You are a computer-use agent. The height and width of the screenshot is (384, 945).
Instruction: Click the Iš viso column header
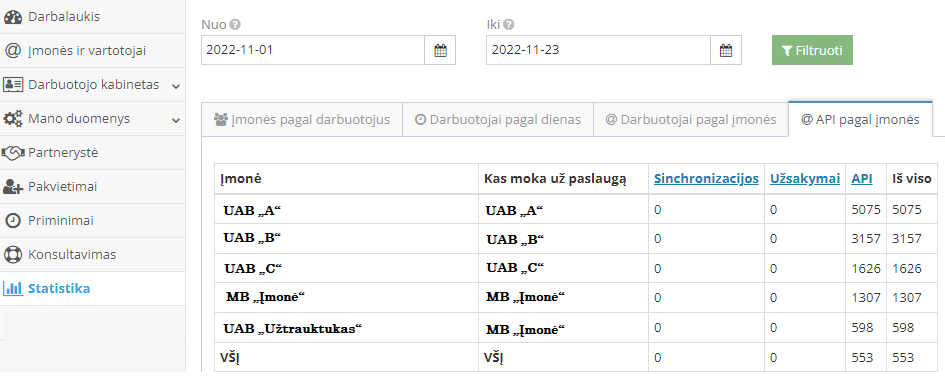[x=912, y=179]
